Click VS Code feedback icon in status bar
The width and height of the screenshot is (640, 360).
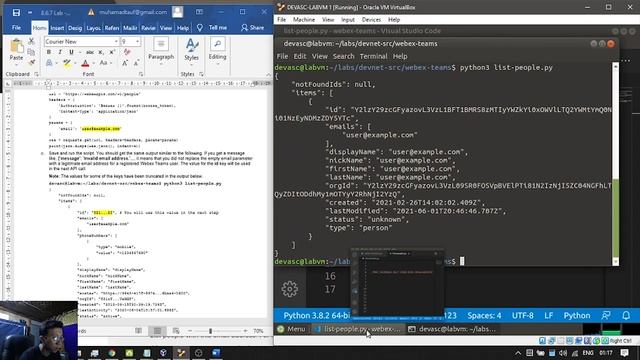[x=606, y=316]
